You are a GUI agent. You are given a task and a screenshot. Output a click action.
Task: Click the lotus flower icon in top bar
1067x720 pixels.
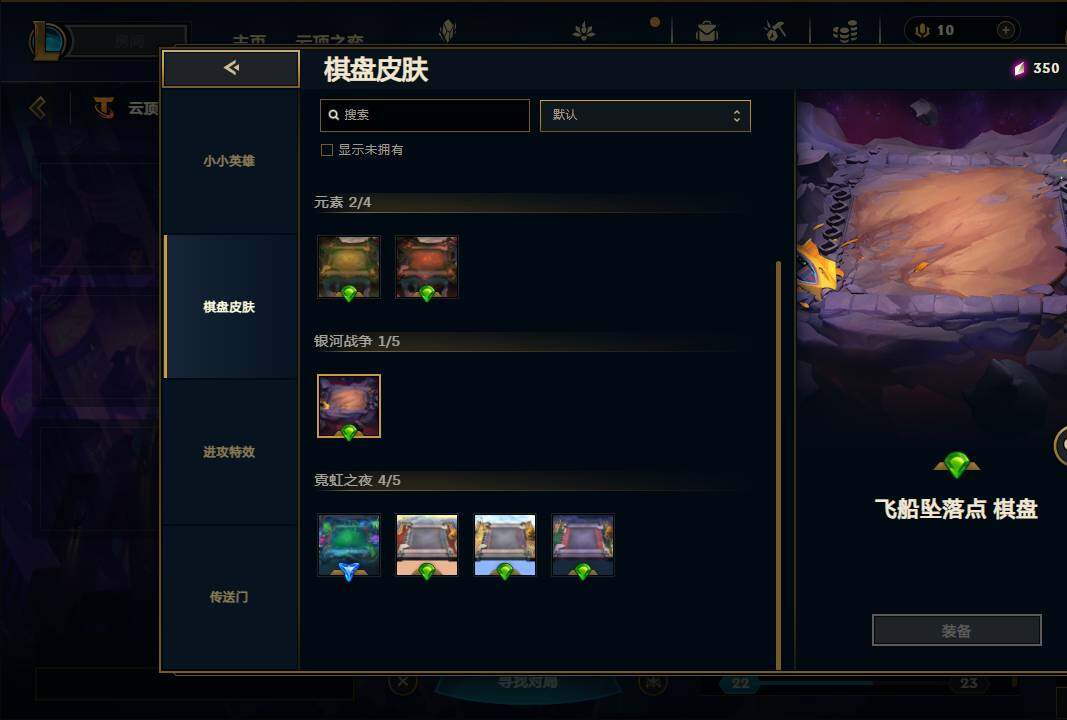[583, 31]
